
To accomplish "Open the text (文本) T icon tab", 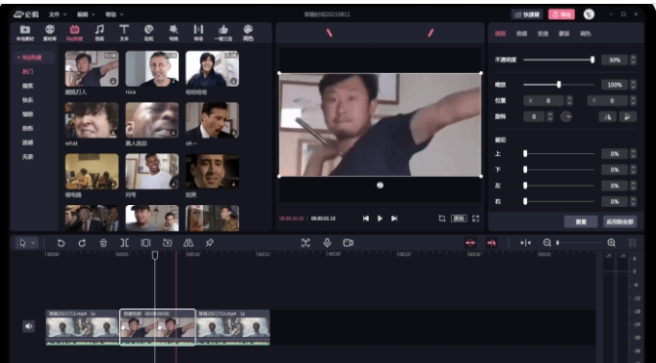I will coord(124,30).
